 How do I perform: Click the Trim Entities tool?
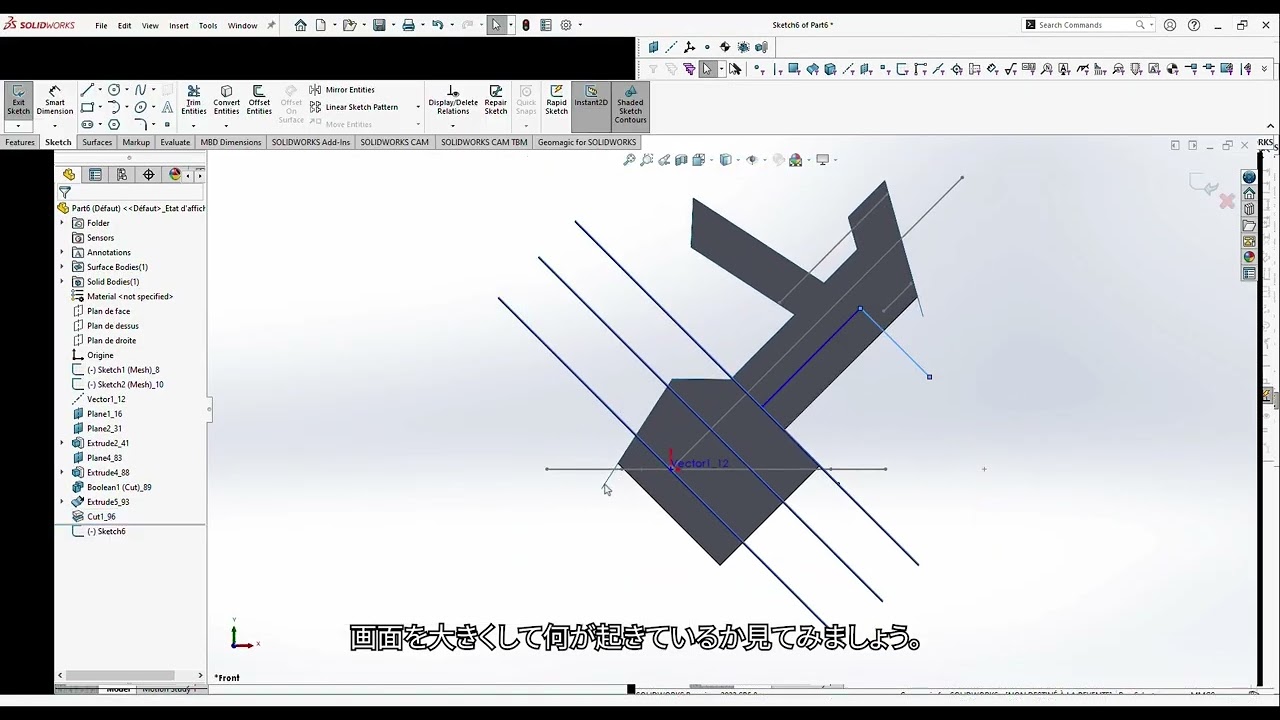coord(194,100)
